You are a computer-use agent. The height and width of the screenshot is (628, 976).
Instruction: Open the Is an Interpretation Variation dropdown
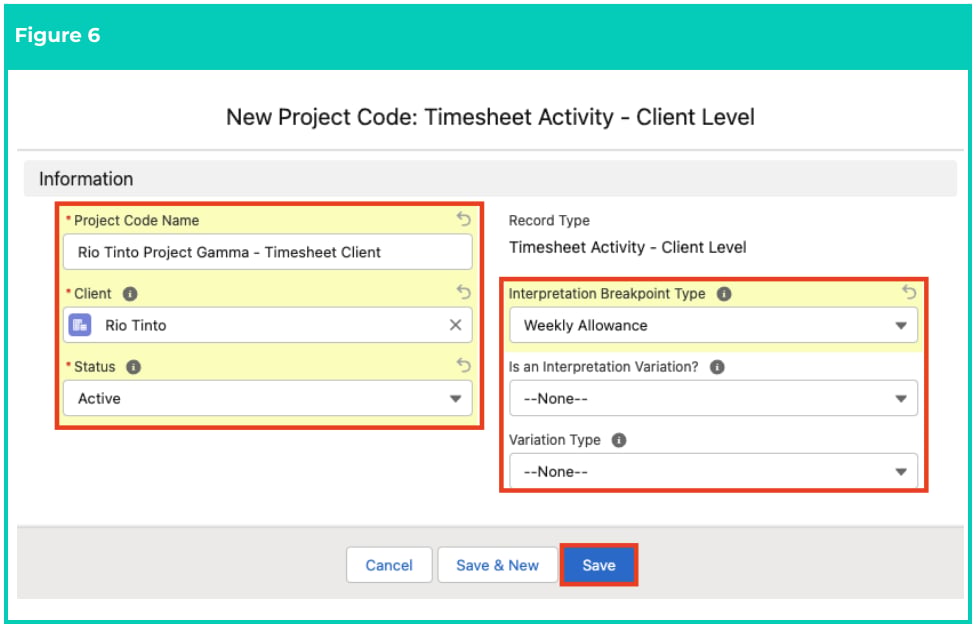click(713, 398)
